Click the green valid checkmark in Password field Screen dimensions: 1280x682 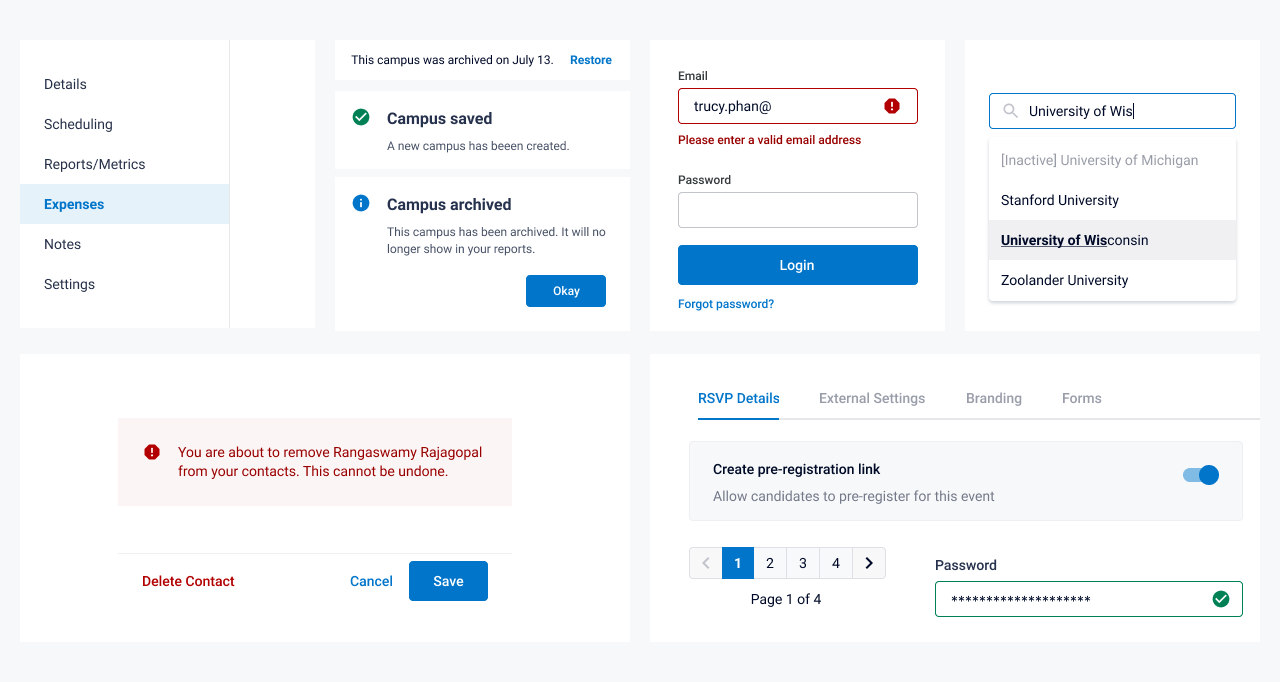click(1220, 599)
